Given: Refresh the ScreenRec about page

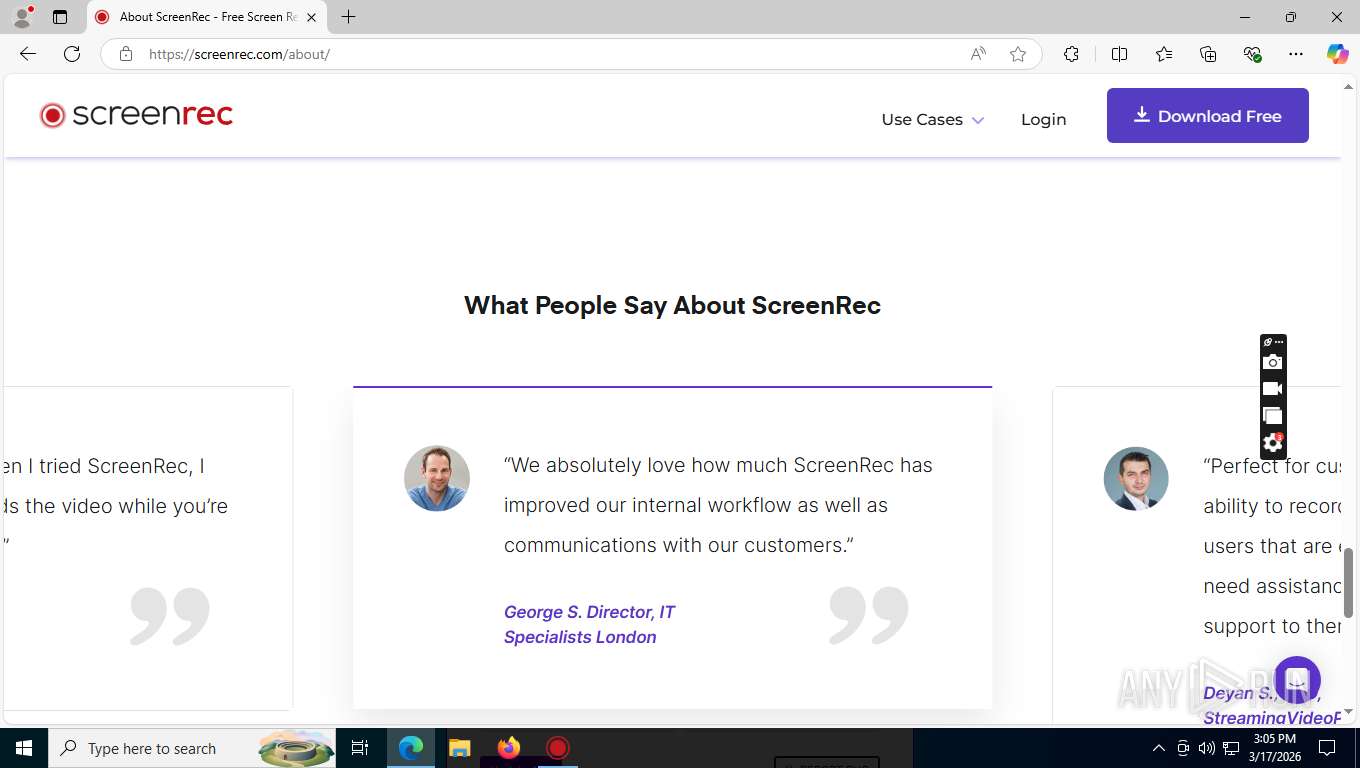Looking at the screenshot, I should pos(72,54).
